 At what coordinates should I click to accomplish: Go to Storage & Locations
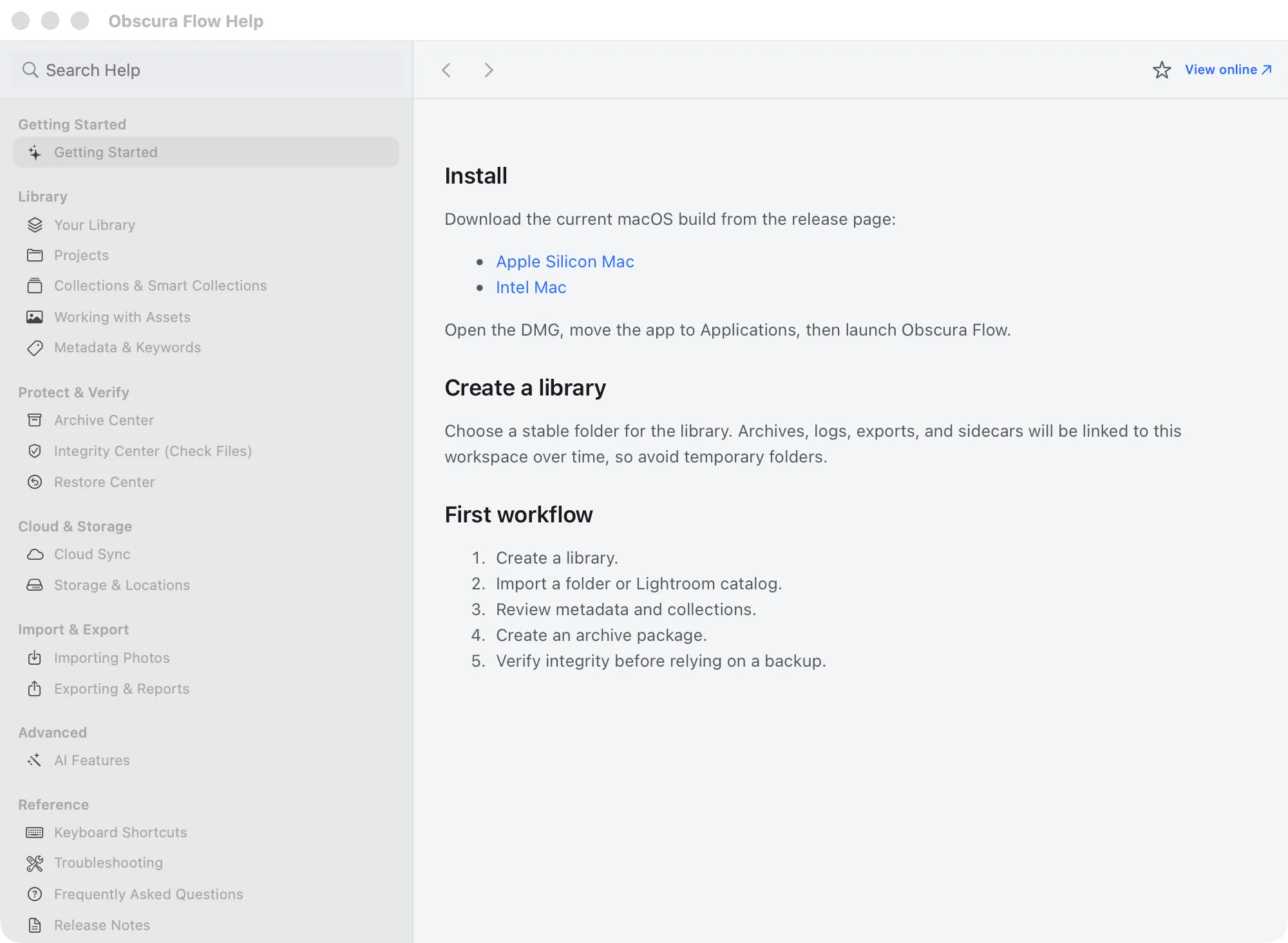coord(206,585)
